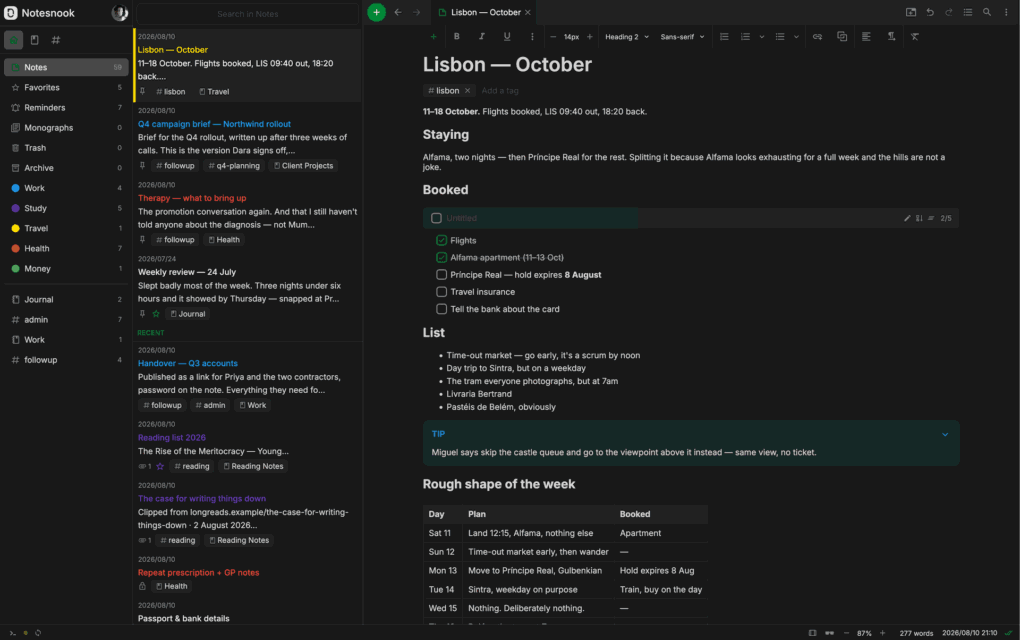This screenshot has height=640, width=1020.
Task: Expand bullet list style dropdown arrow
Action: coord(796,37)
